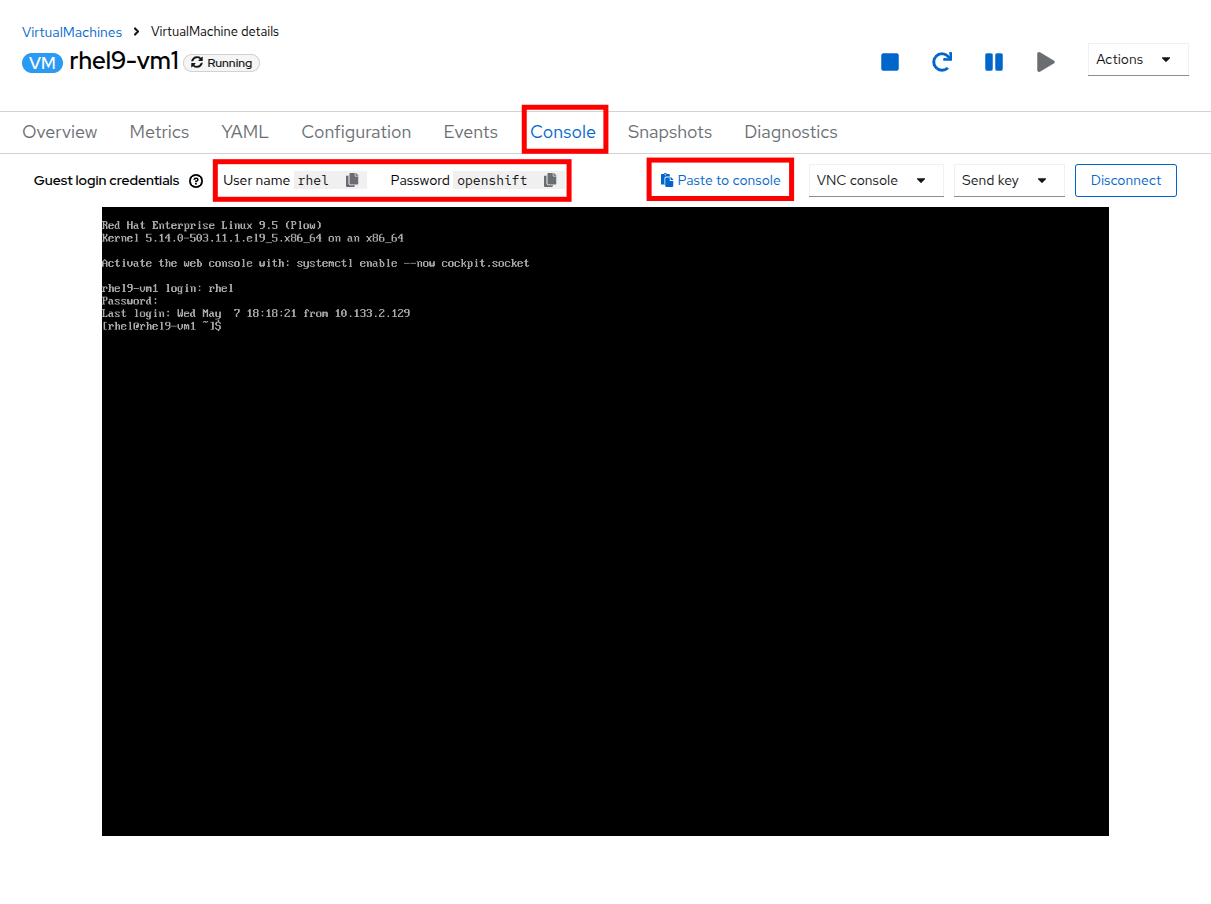The image size is (1211, 904).
Task: Click the greyed-out Start play icon
Action: point(1046,62)
